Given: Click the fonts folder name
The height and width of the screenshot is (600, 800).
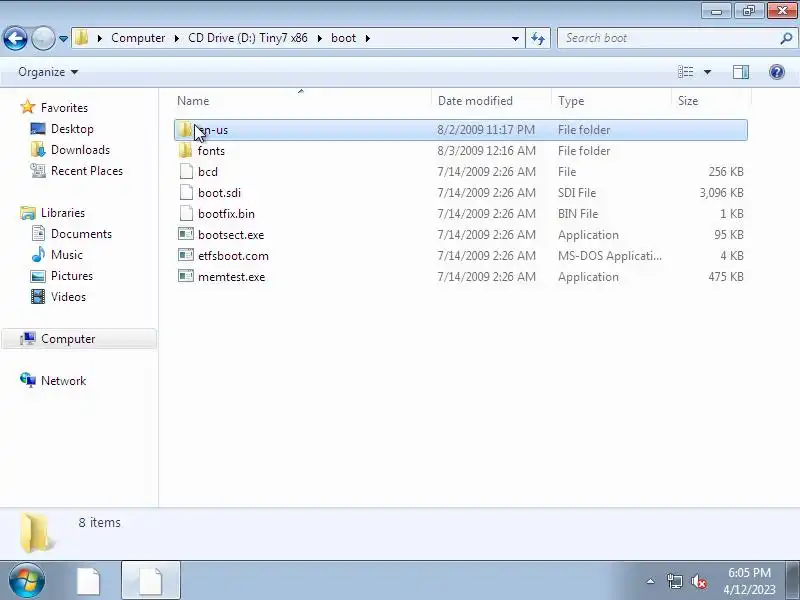Looking at the screenshot, I should tap(211, 151).
